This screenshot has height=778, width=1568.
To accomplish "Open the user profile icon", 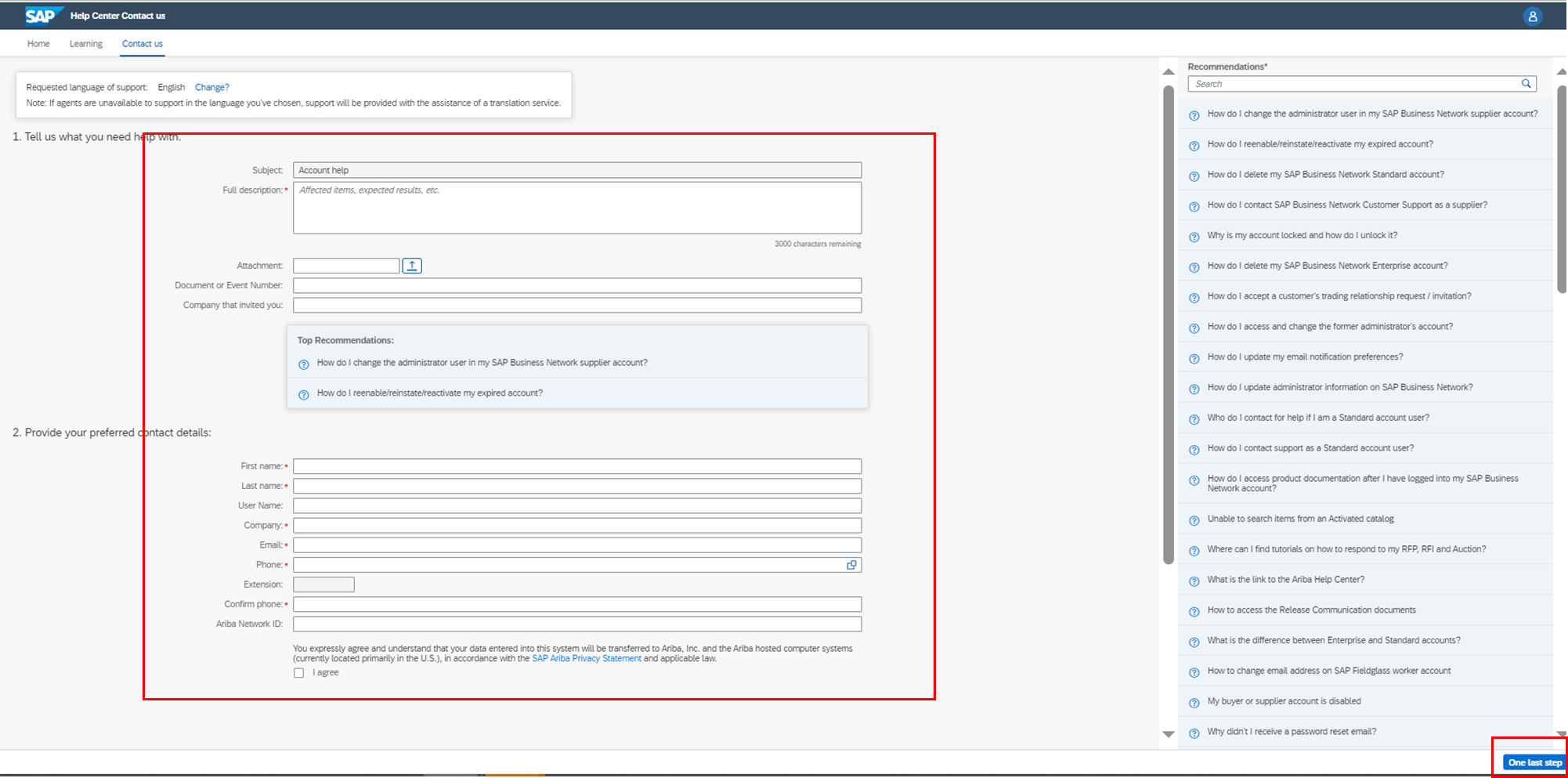I will click(x=1533, y=16).
